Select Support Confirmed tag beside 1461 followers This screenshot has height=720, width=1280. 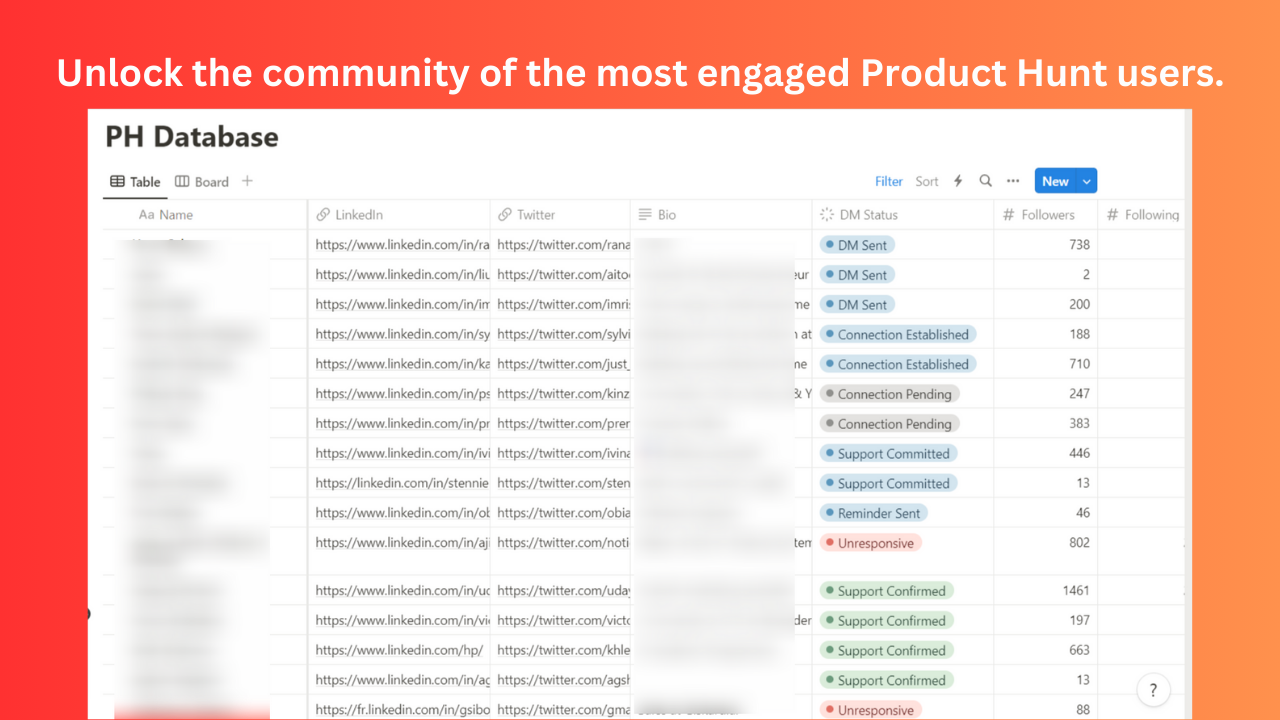pos(886,591)
